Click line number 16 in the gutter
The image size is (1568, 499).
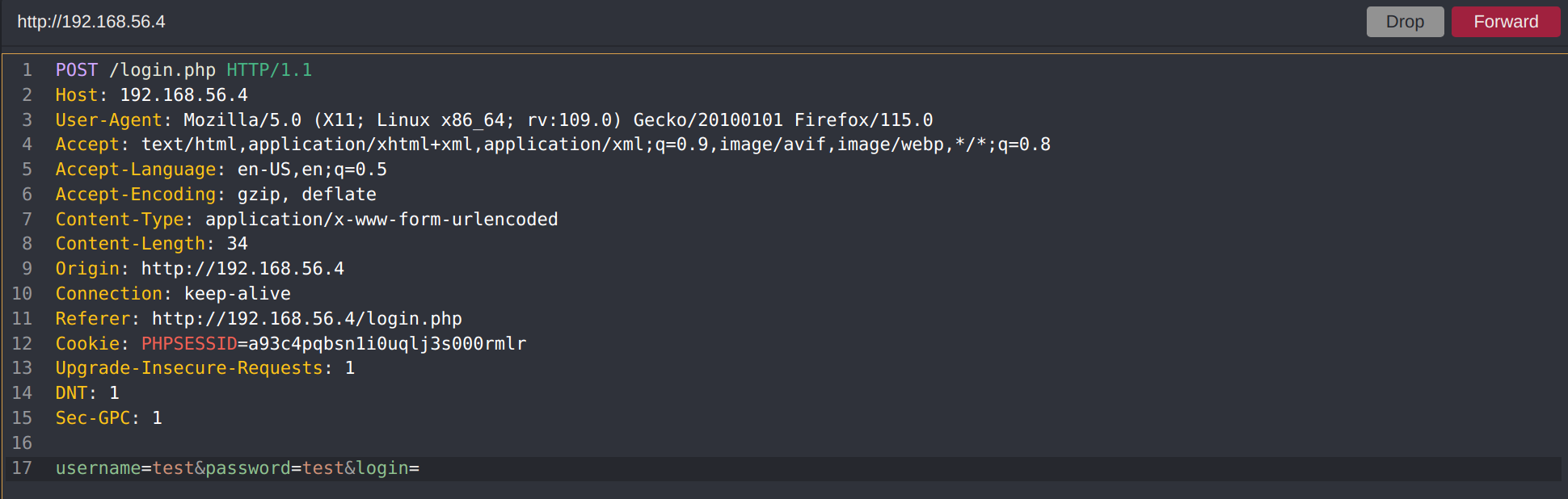pos(22,443)
